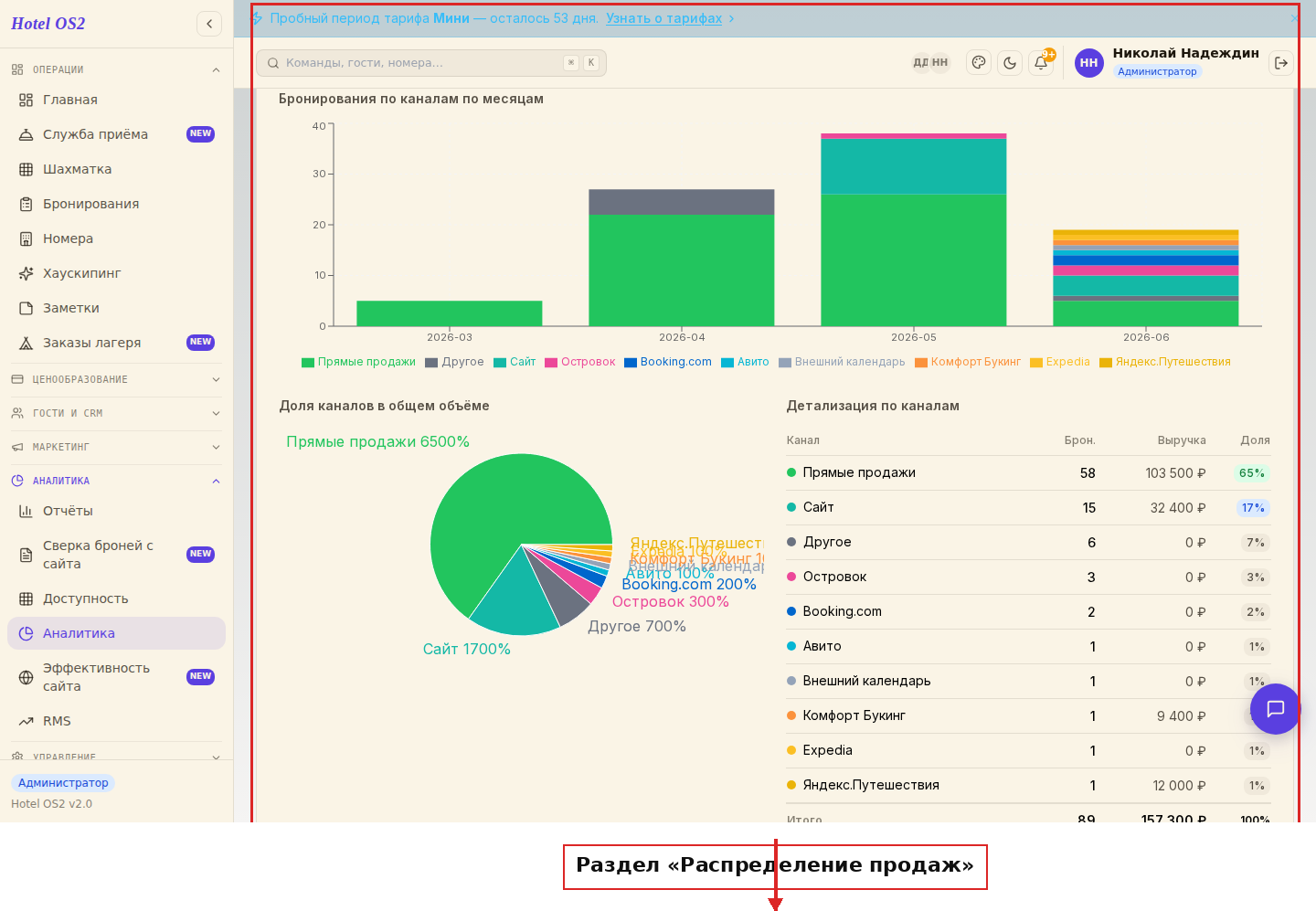Click the Хаускипинг sparkle icon
1316x911 pixels.
coord(26,273)
